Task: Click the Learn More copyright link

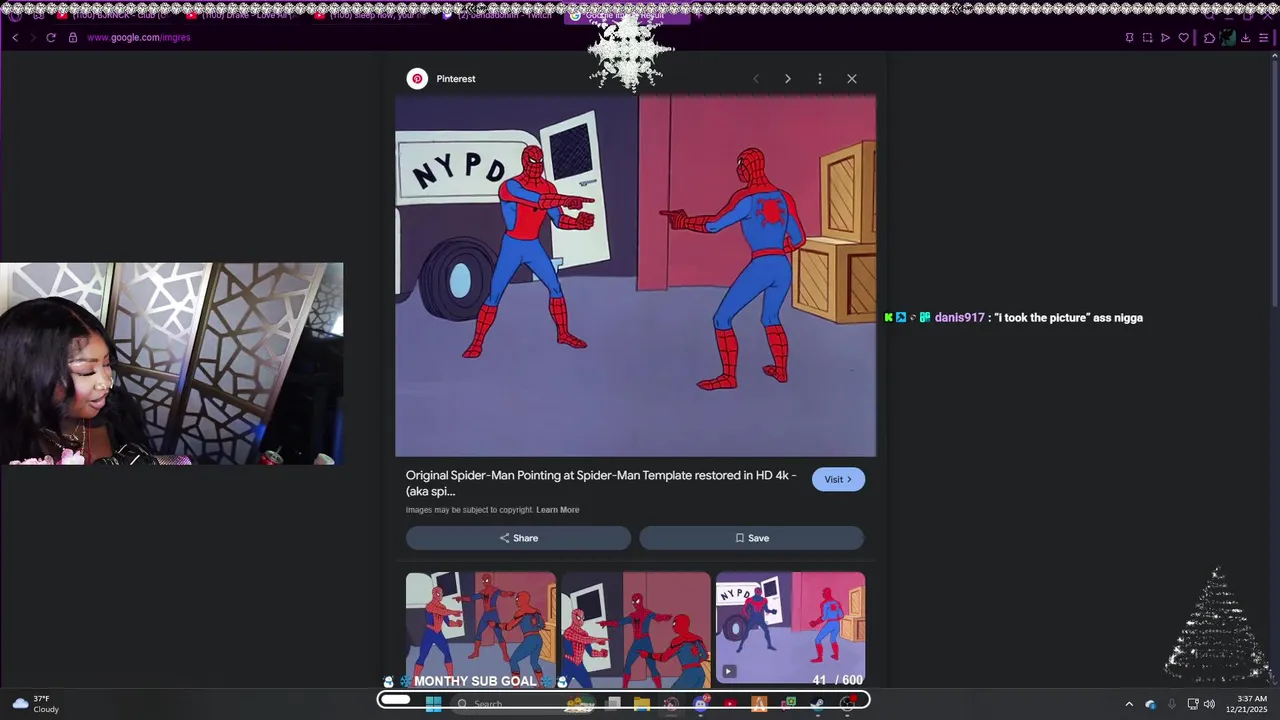Action: (557, 510)
